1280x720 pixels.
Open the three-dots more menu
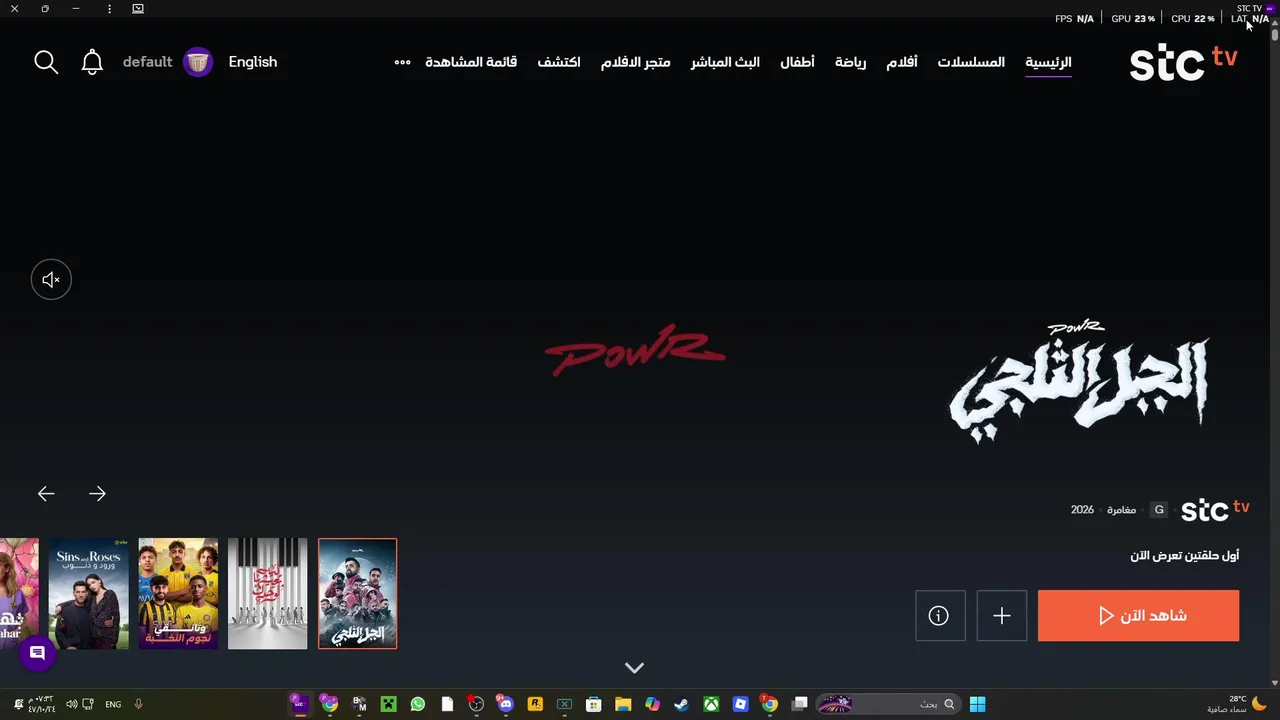click(x=402, y=62)
